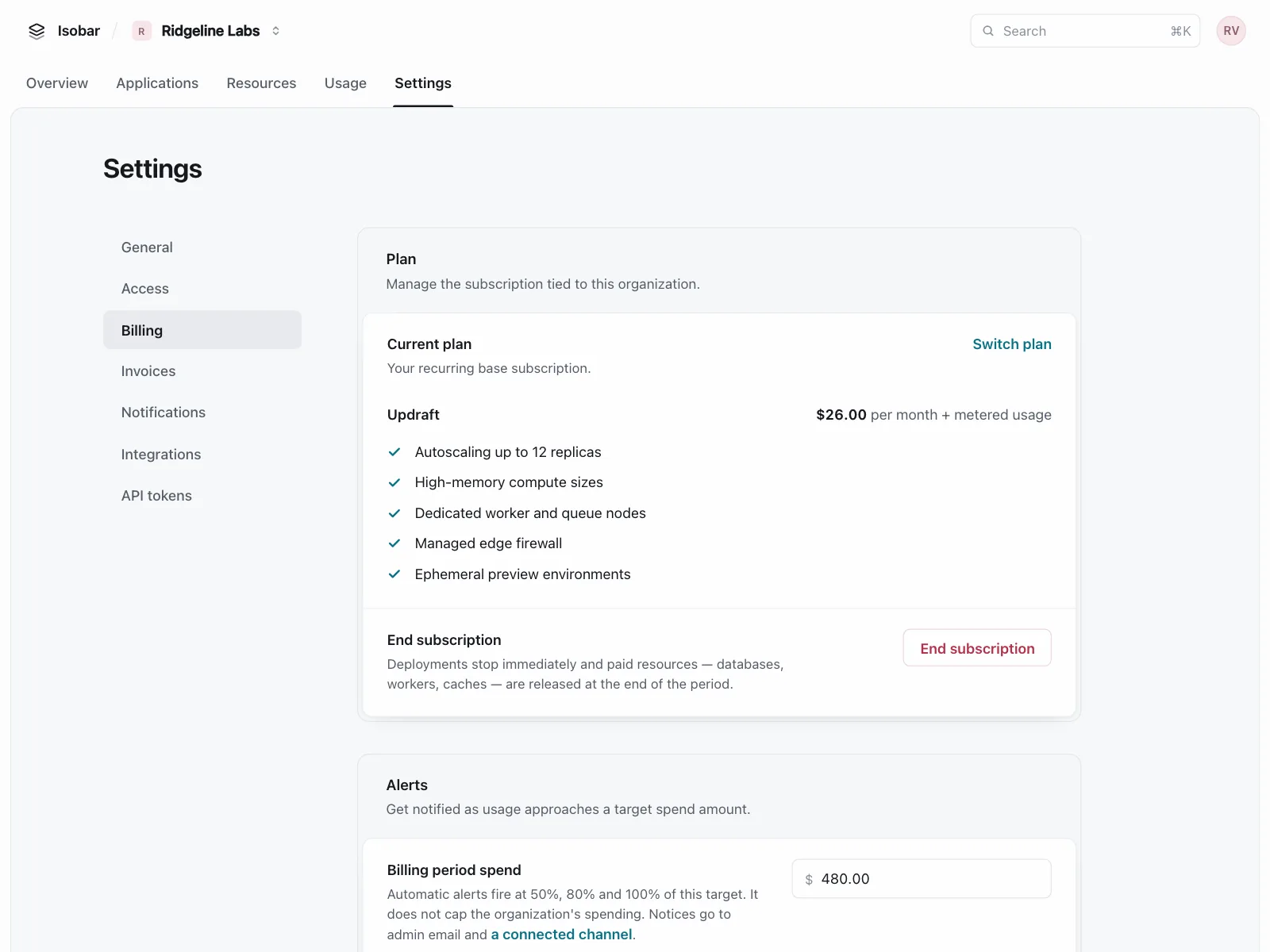Click the checkmark beside Ephemeral preview environments
Screen dimensions: 1270x952
pyautogui.click(x=394, y=574)
